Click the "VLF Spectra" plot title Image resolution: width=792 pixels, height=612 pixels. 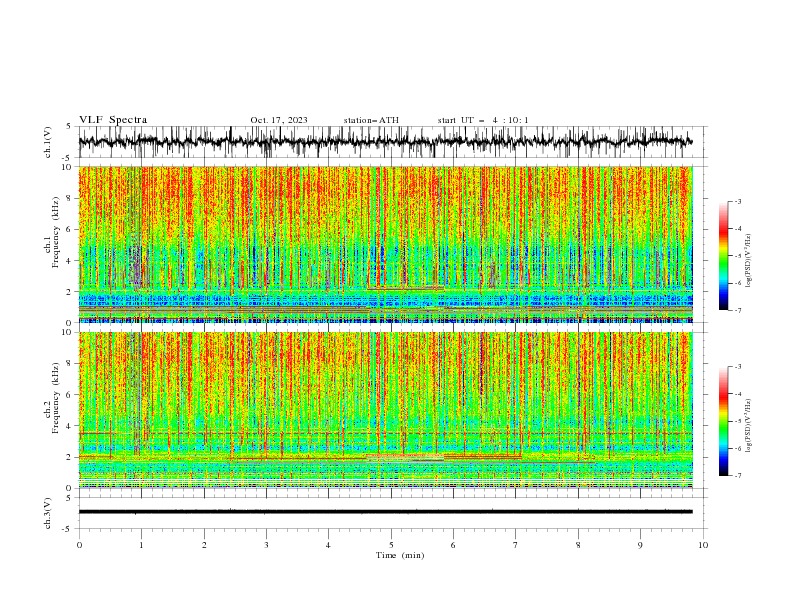[x=113, y=120]
